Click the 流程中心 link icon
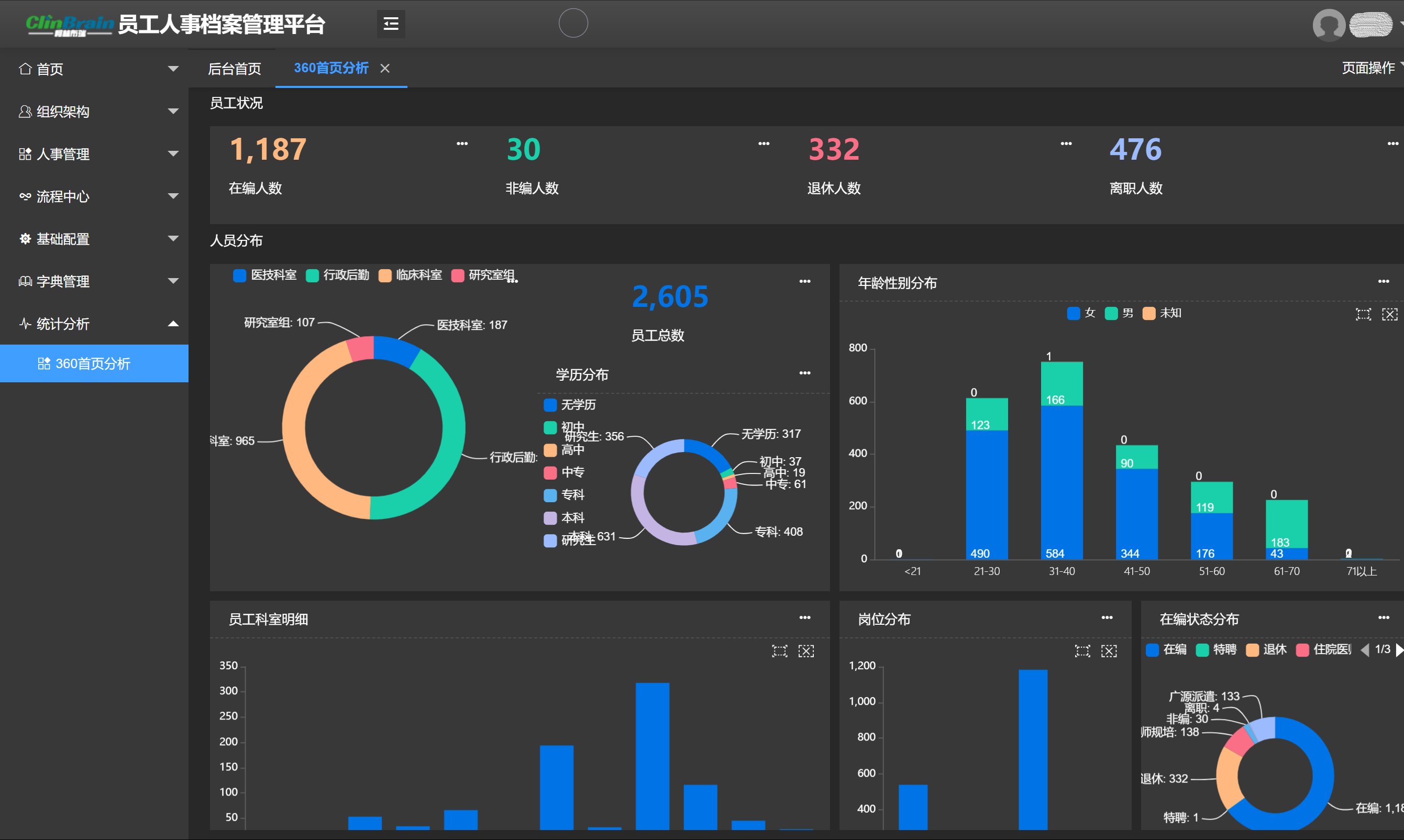 [x=25, y=196]
